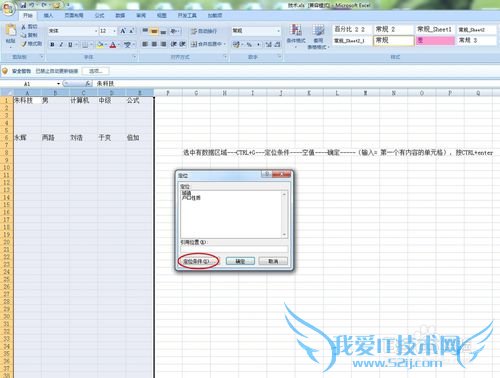Decrease font size with the small A icon

pos(132,31)
